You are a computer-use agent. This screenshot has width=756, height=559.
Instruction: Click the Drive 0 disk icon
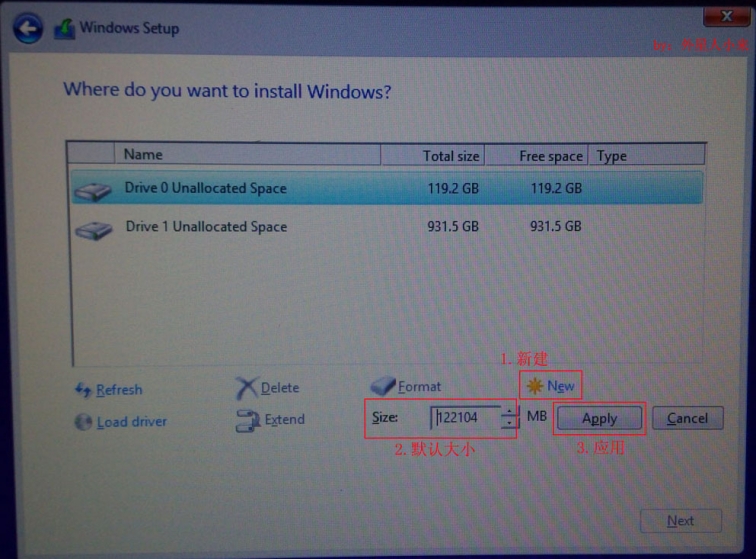93,189
